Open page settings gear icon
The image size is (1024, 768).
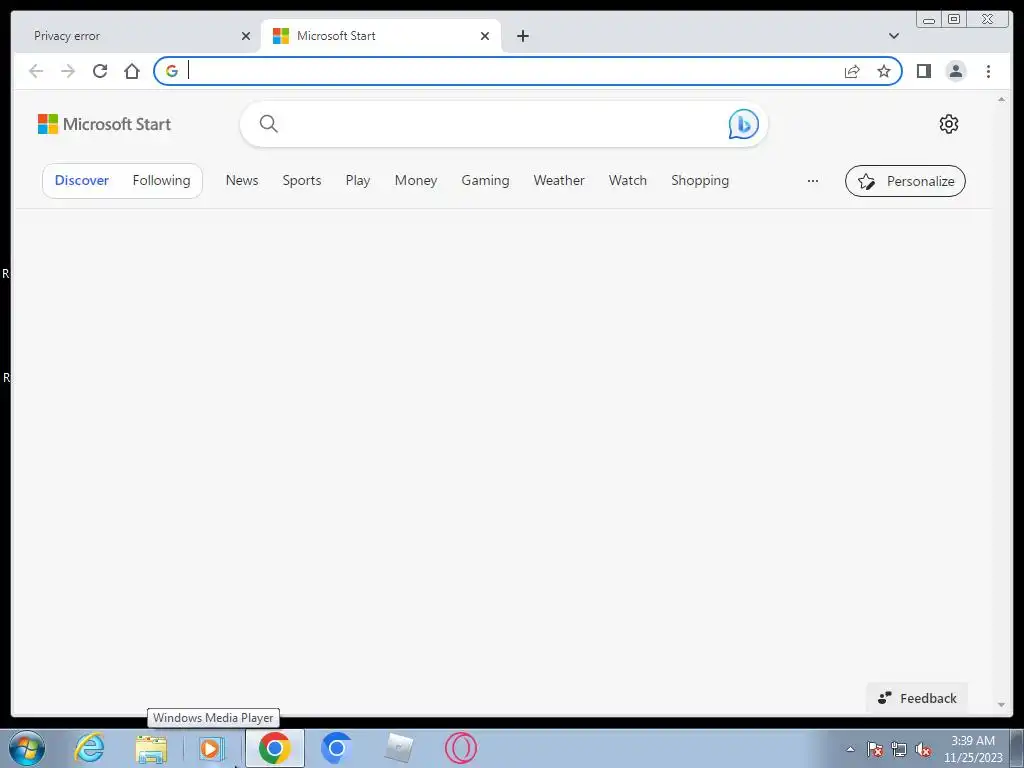click(948, 124)
